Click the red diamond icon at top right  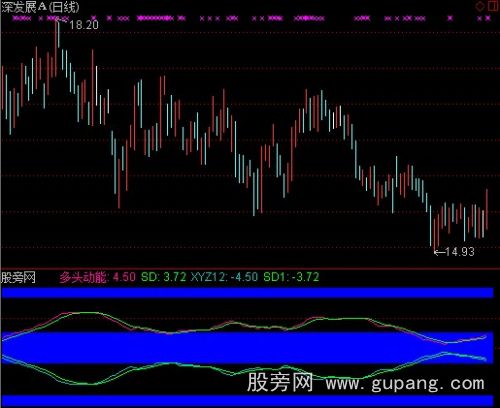coord(480,6)
